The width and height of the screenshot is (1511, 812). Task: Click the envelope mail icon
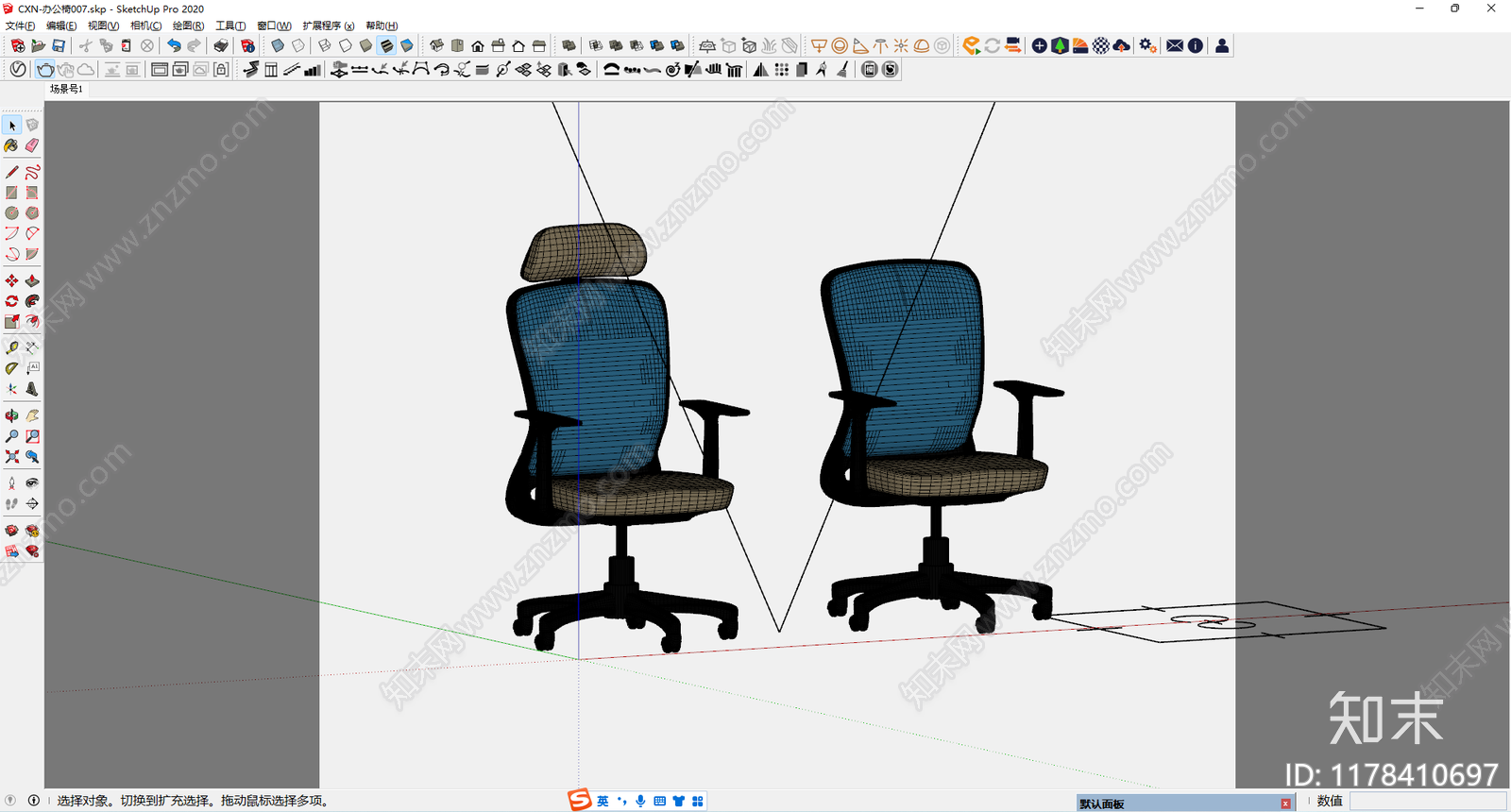tap(1175, 45)
